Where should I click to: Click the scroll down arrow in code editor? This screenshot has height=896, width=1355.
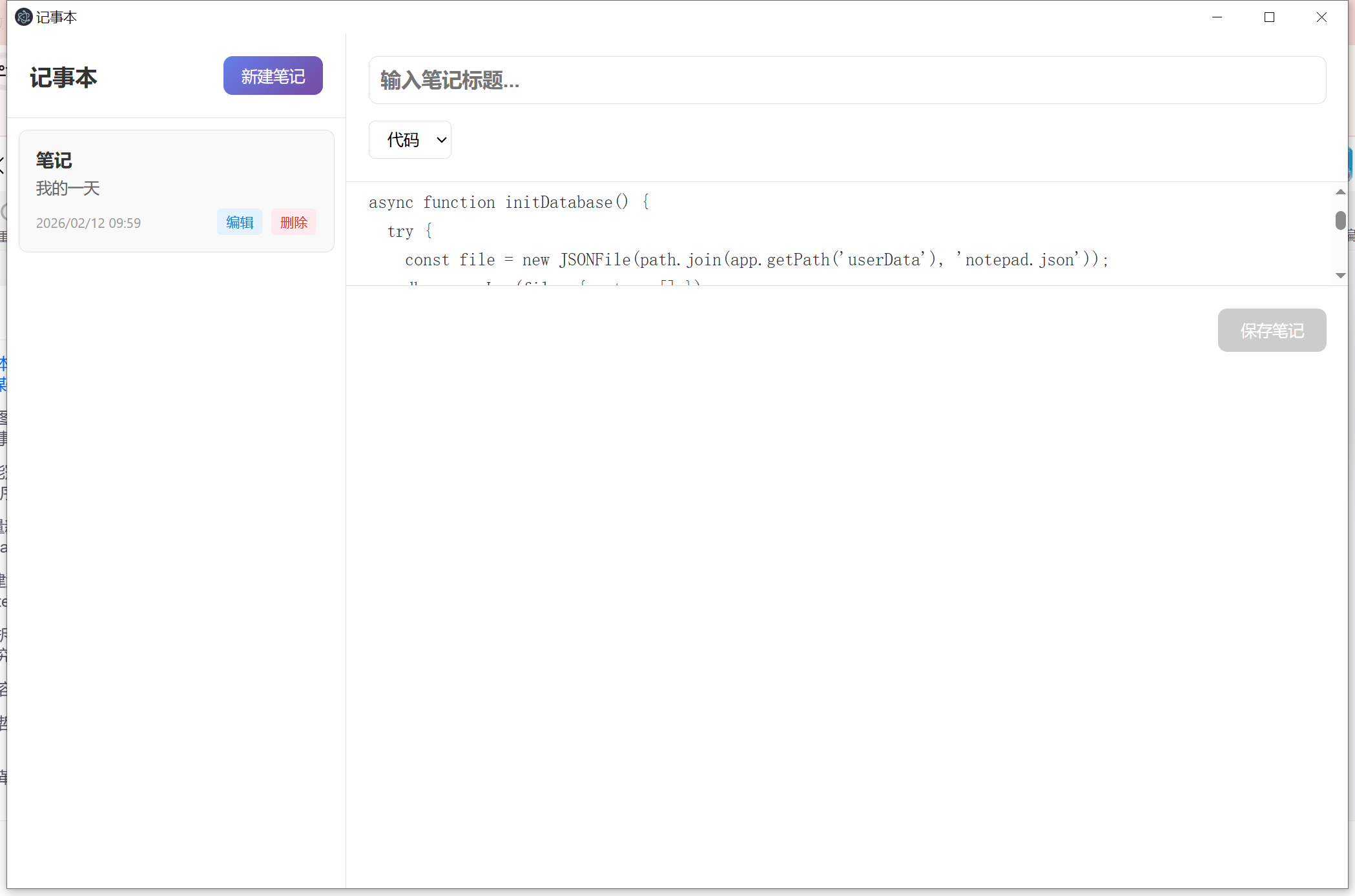click(x=1340, y=276)
